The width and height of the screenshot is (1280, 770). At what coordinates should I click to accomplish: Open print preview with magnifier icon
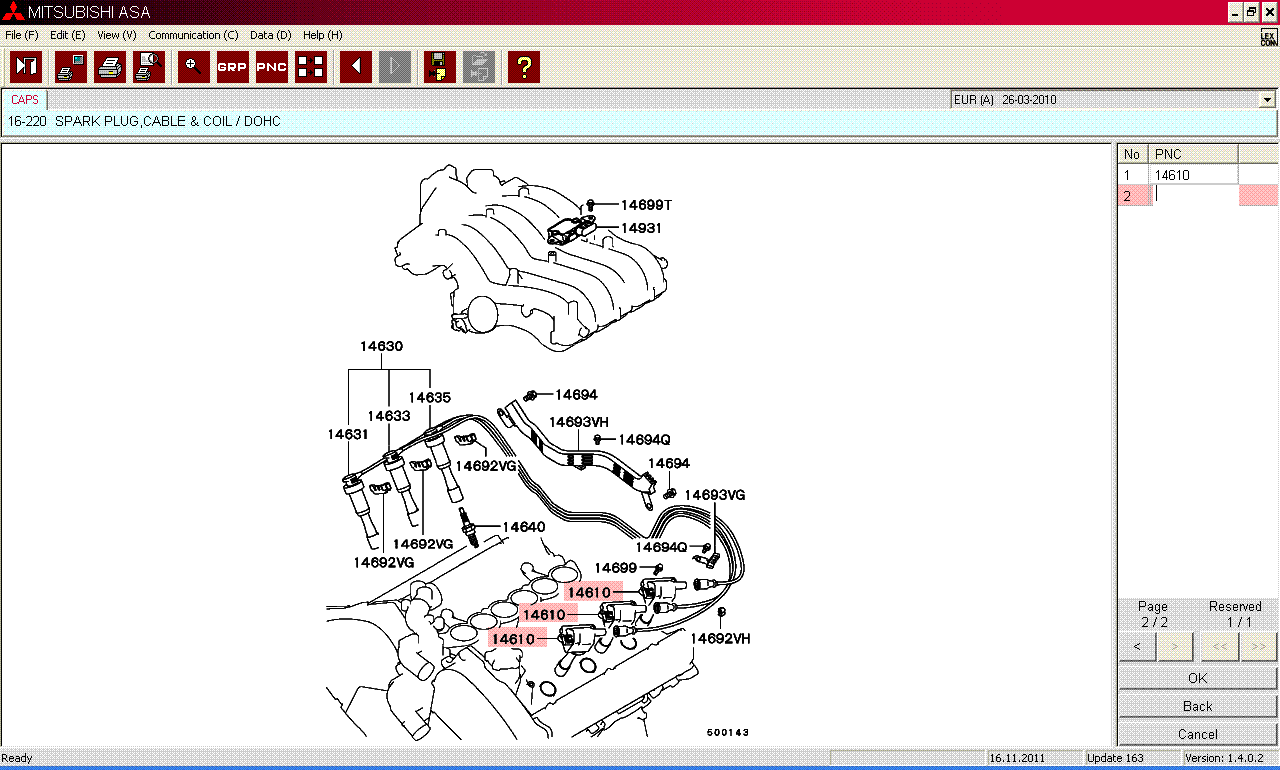click(x=149, y=67)
